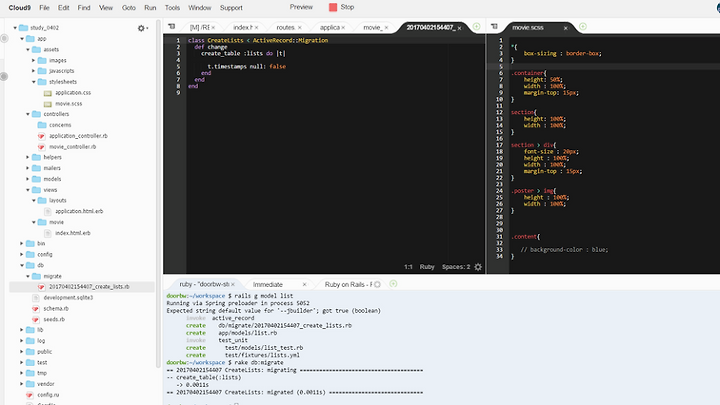
Task: Switch to the [M] /RE editor tab
Action: (x=199, y=28)
